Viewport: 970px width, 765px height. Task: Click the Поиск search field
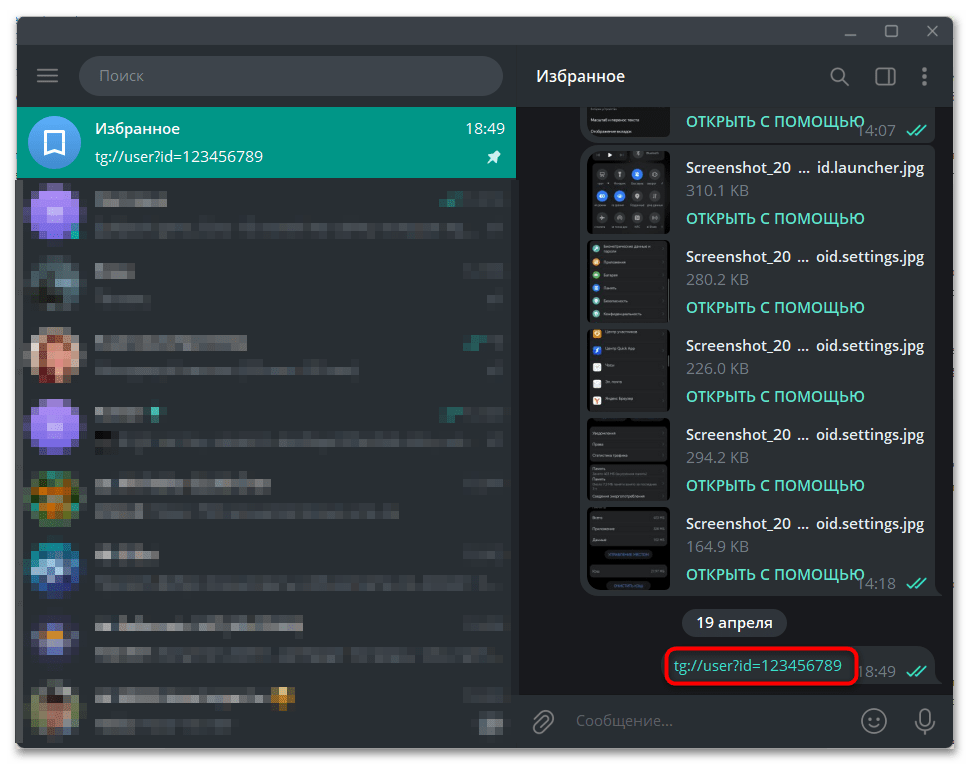click(x=291, y=76)
